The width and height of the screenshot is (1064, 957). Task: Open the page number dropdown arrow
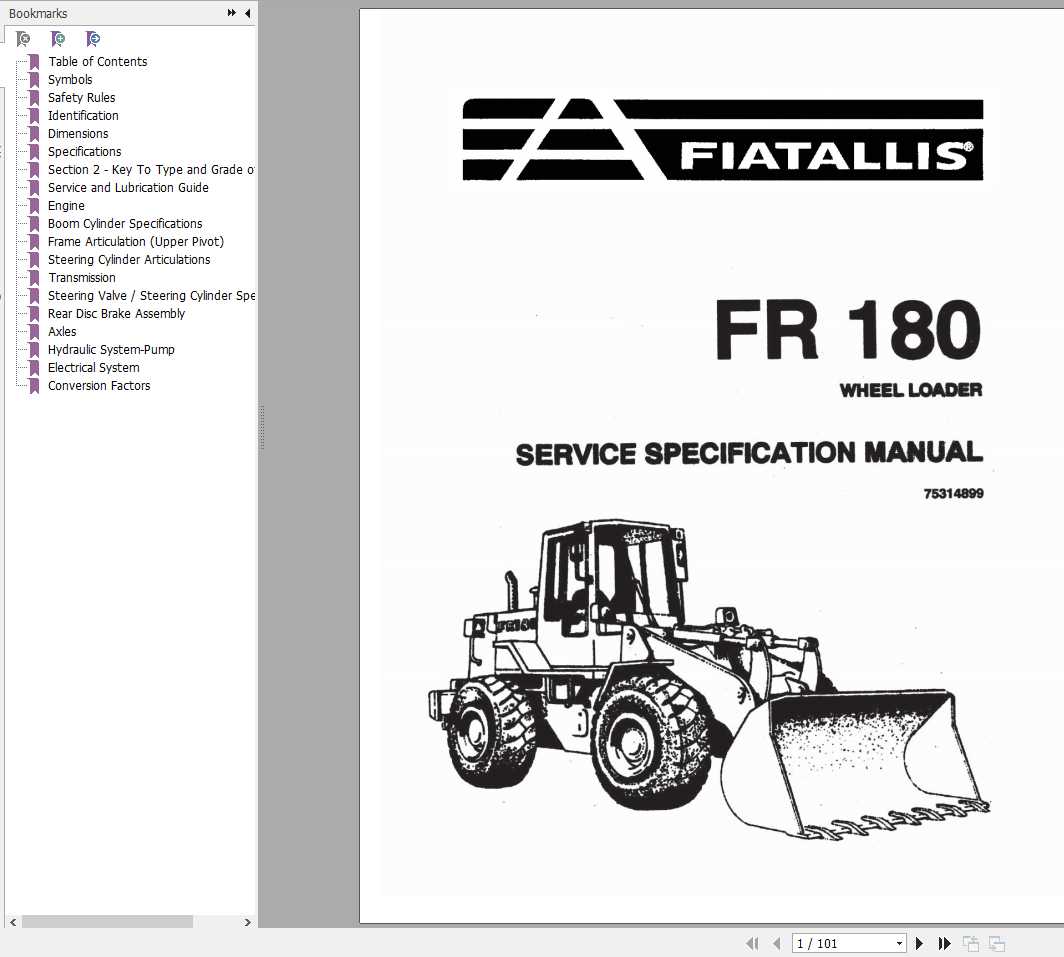click(897, 943)
